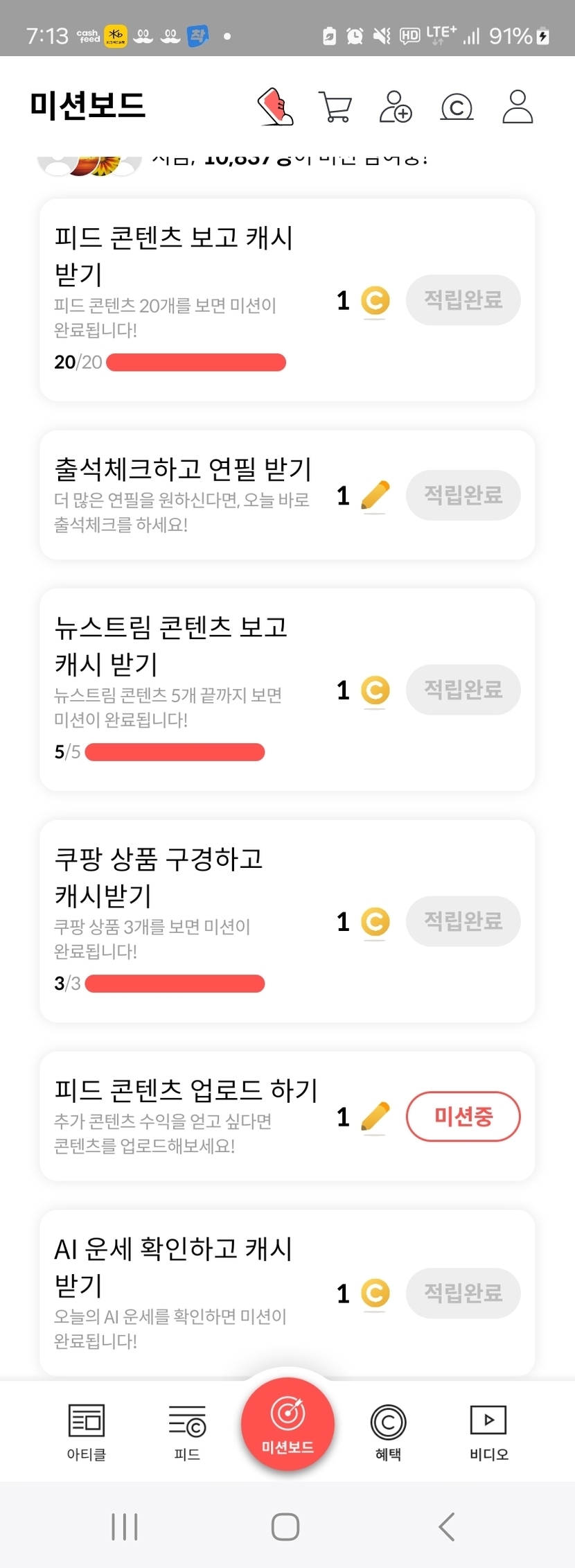Tap 적립완료 on the AI 운세 mission
The height and width of the screenshot is (1568, 575).
463,1293
